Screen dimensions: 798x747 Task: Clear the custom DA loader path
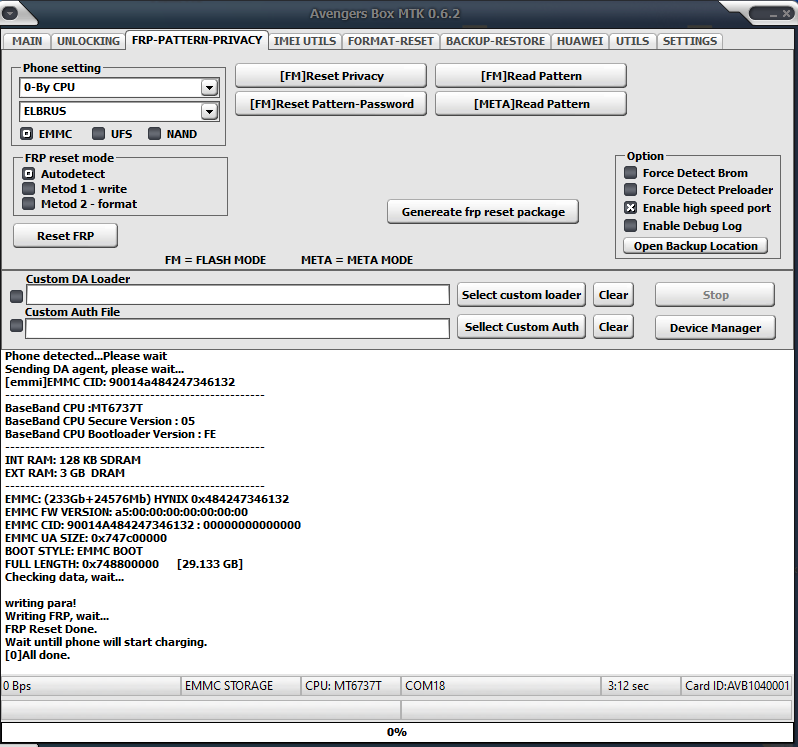pyautogui.click(x=613, y=295)
